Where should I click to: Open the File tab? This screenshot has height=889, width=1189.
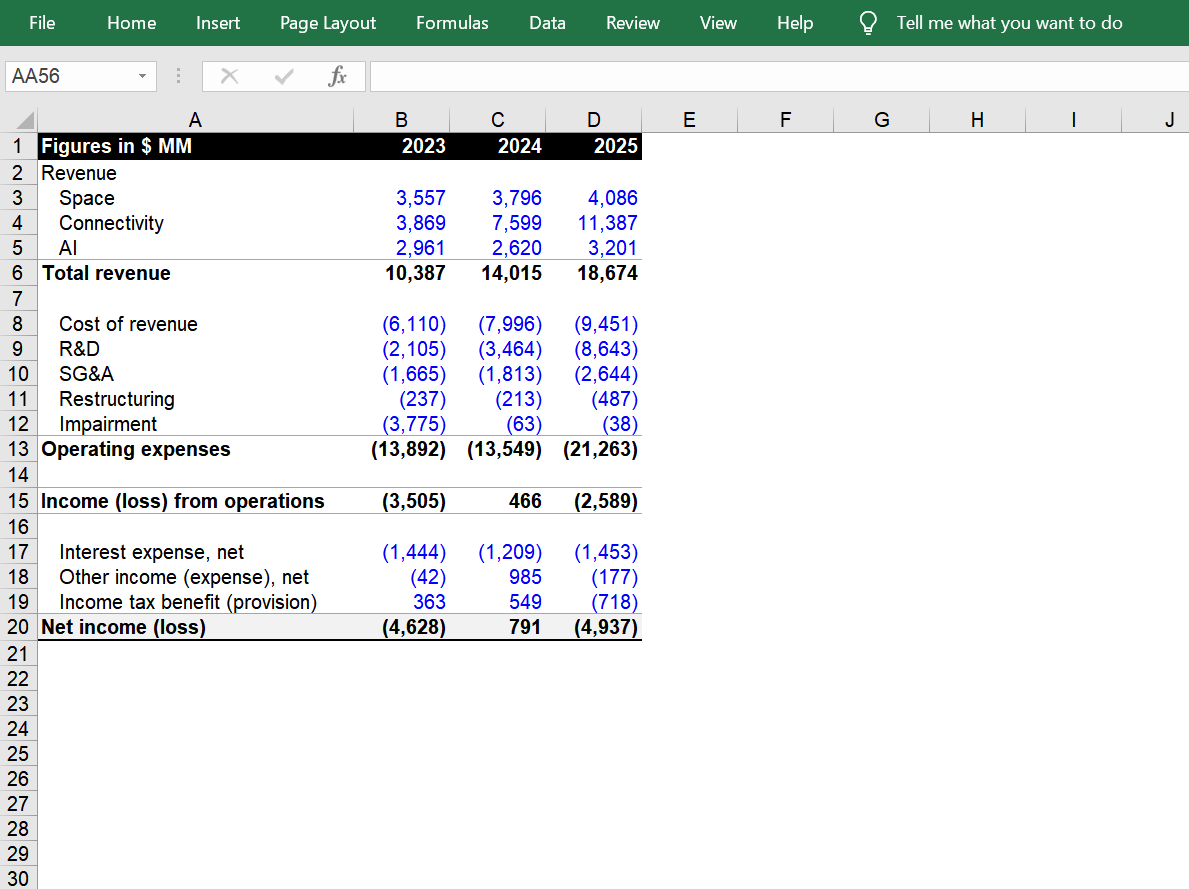(42, 23)
